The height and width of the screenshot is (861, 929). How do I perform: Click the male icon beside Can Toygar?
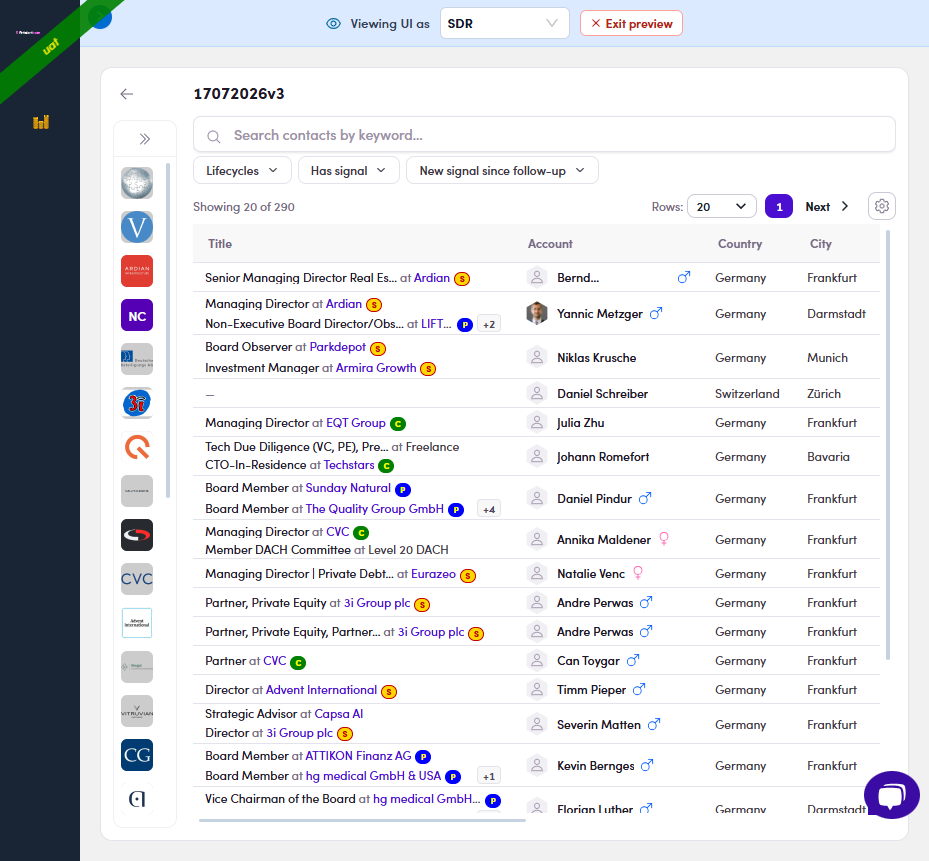pos(633,660)
